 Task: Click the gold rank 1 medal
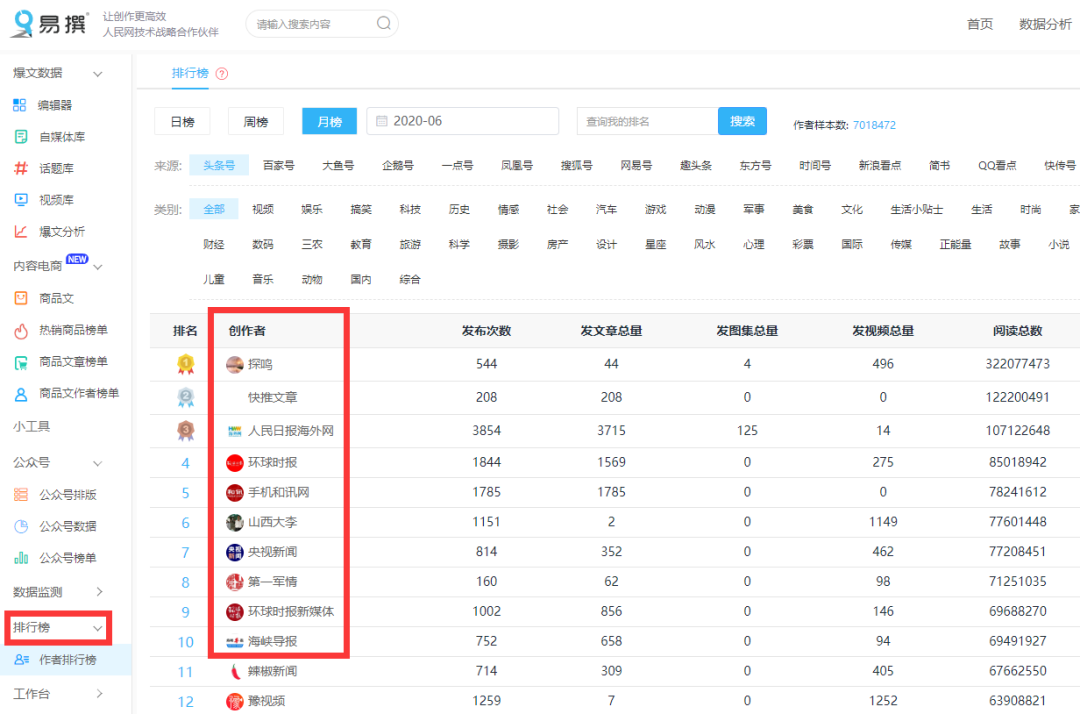pyautogui.click(x=185, y=364)
